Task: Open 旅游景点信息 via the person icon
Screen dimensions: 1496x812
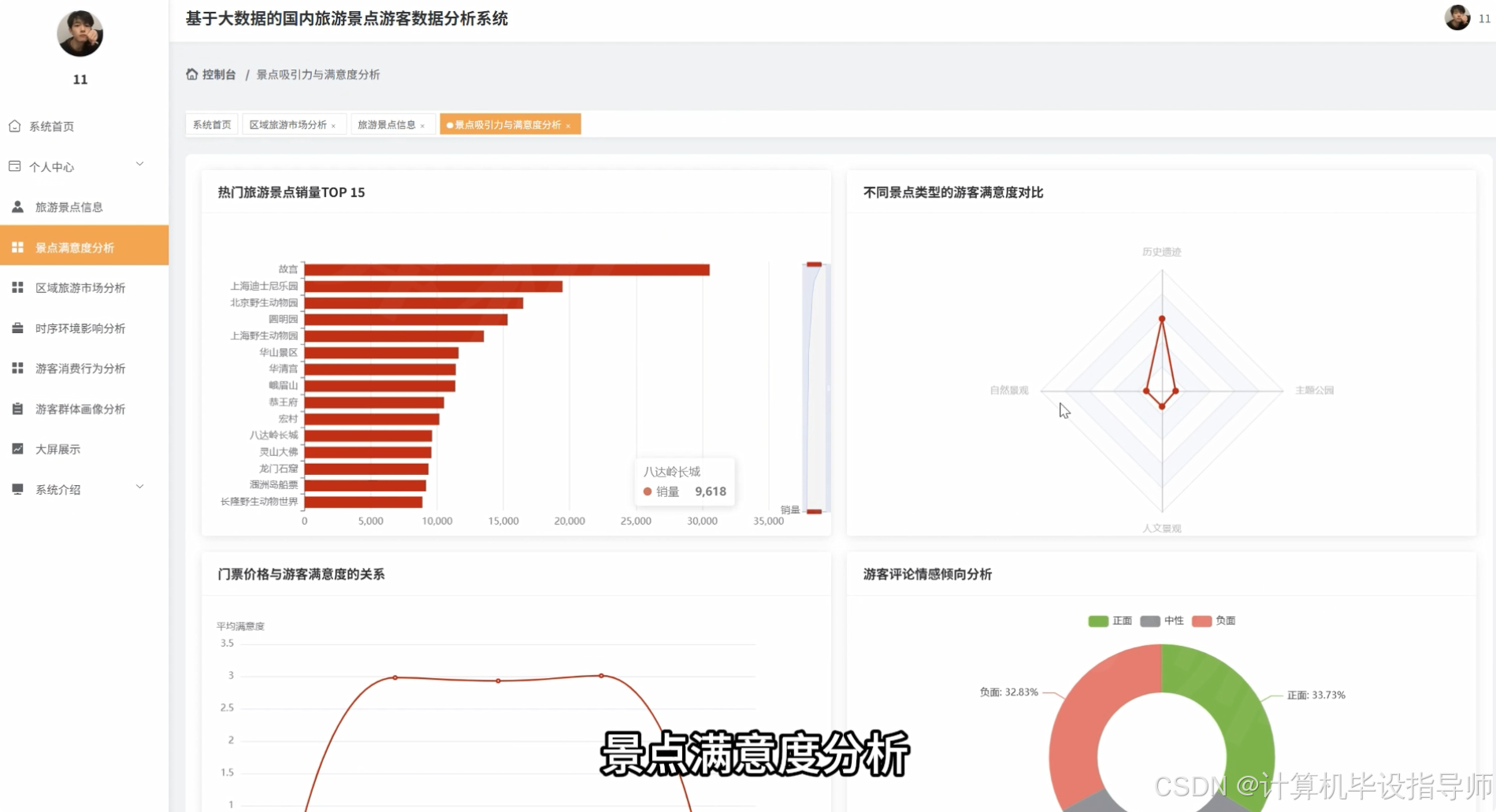Action: point(17,206)
